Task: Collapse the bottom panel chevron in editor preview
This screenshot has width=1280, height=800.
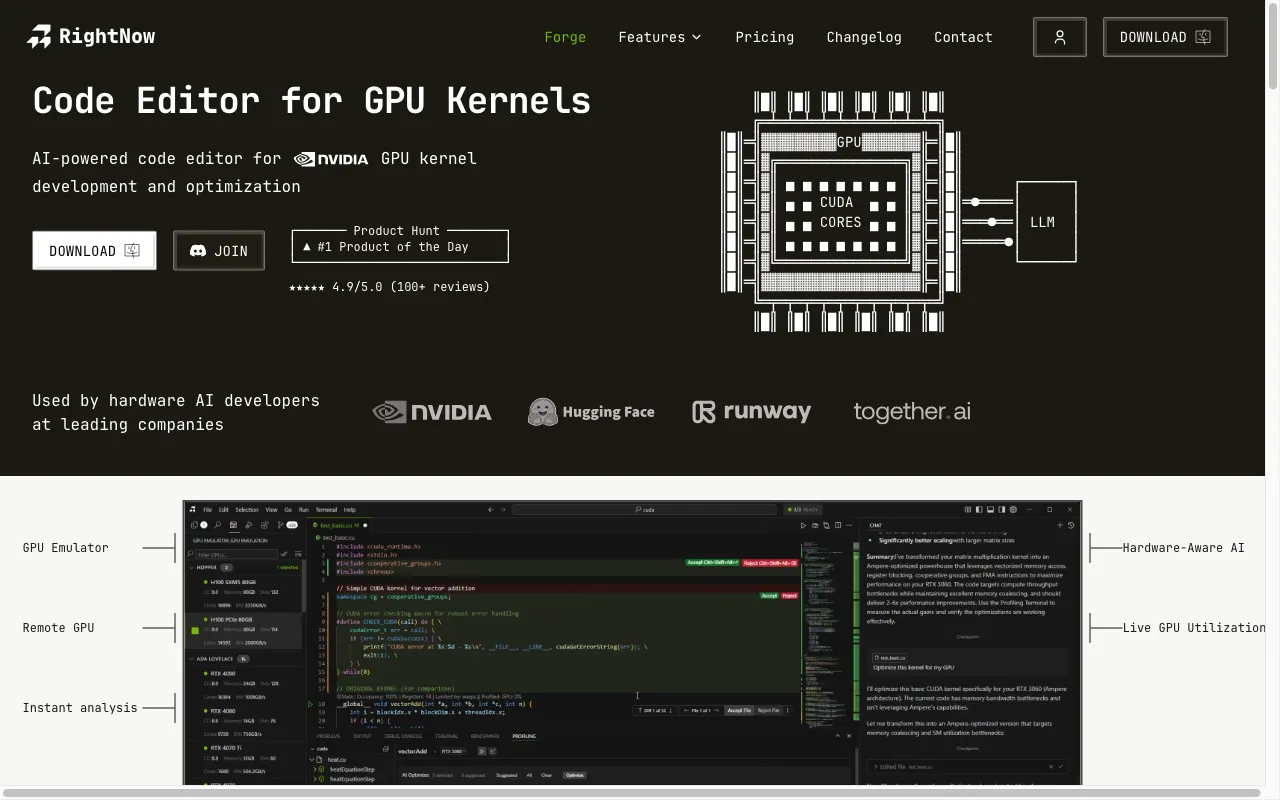Action: pos(838,736)
